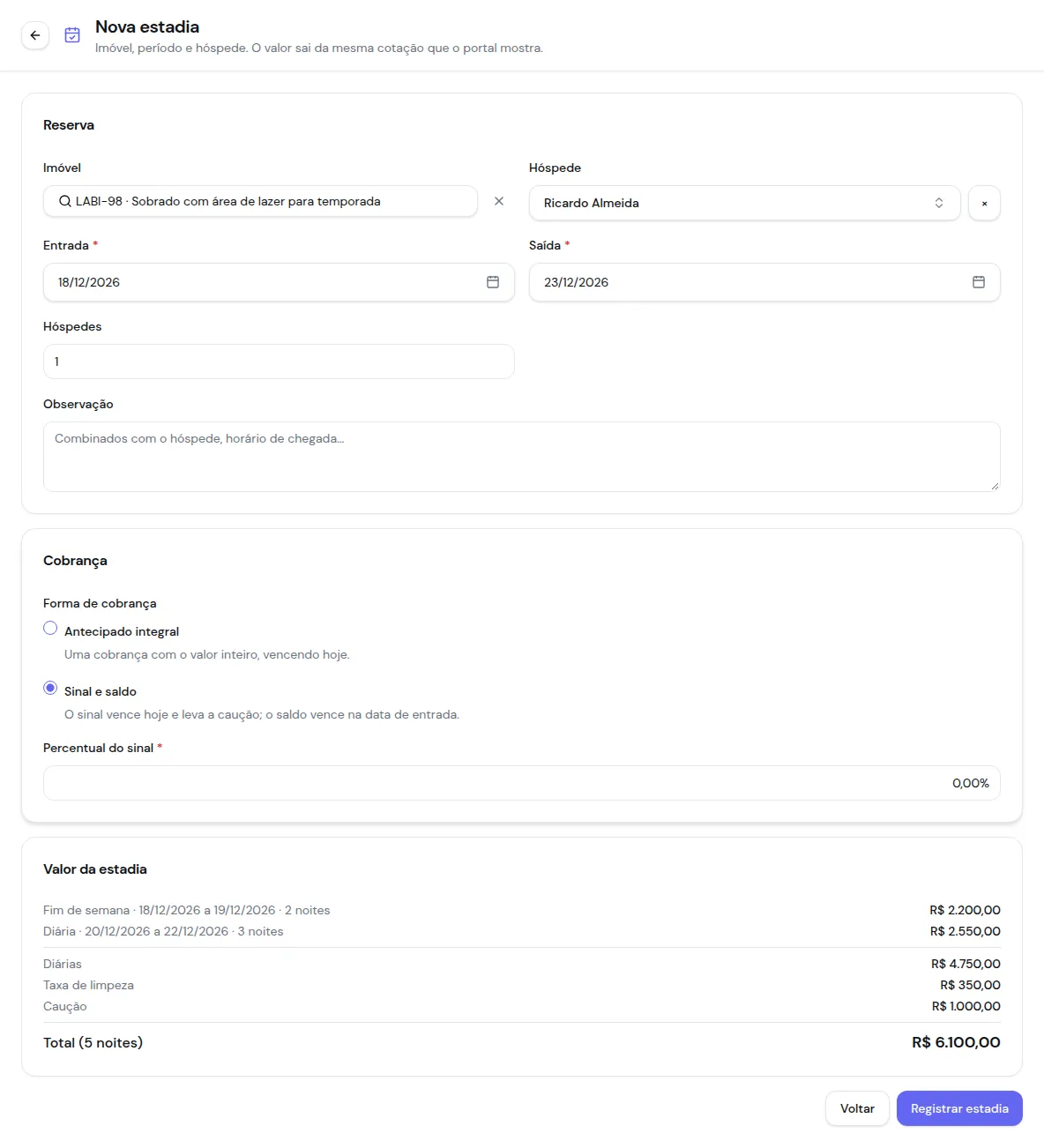The image size is (1044, 1148).
Task: Click the Imóvel search input LABI-98
Action: [x=260, y=201]
